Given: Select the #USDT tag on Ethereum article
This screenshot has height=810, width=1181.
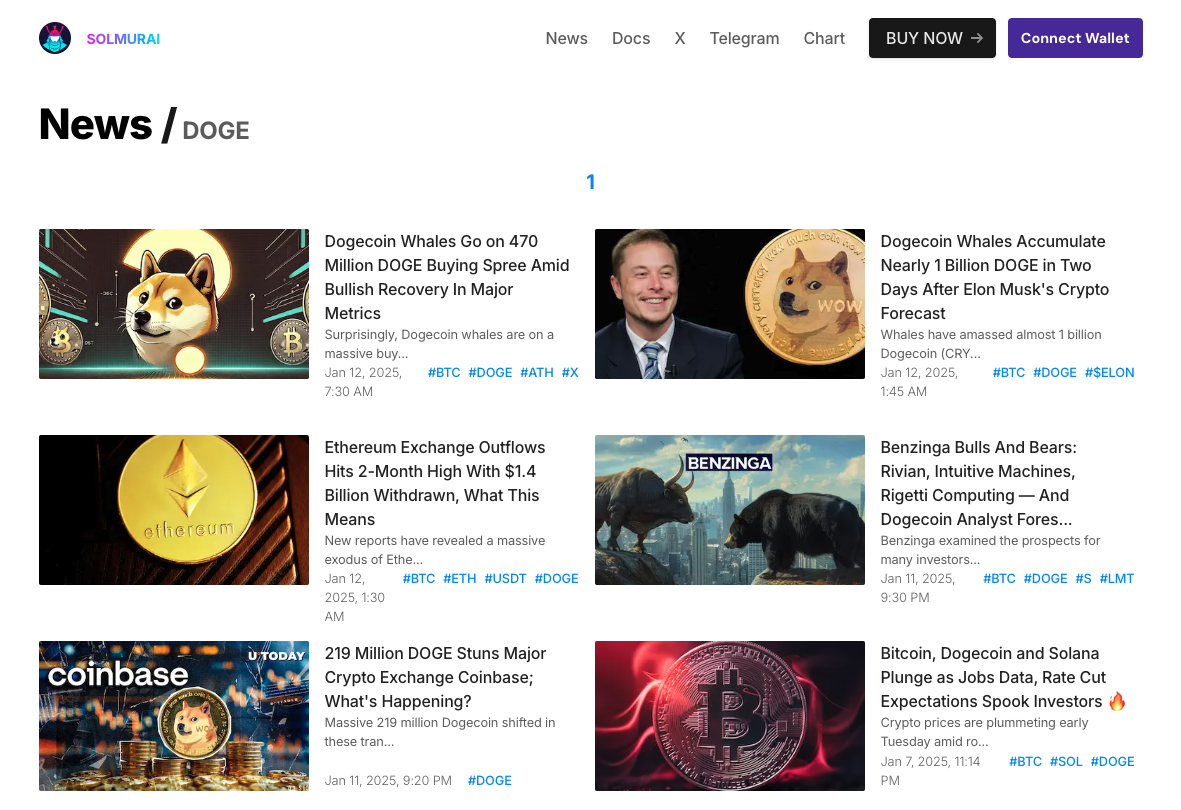Looking at the screenshot, I should click(505, 578).
